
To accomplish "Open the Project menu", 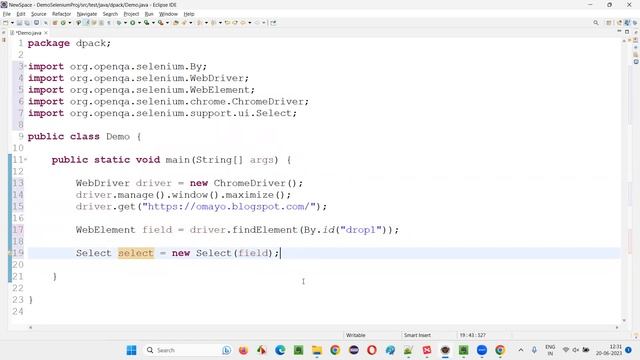I will 131,14.
